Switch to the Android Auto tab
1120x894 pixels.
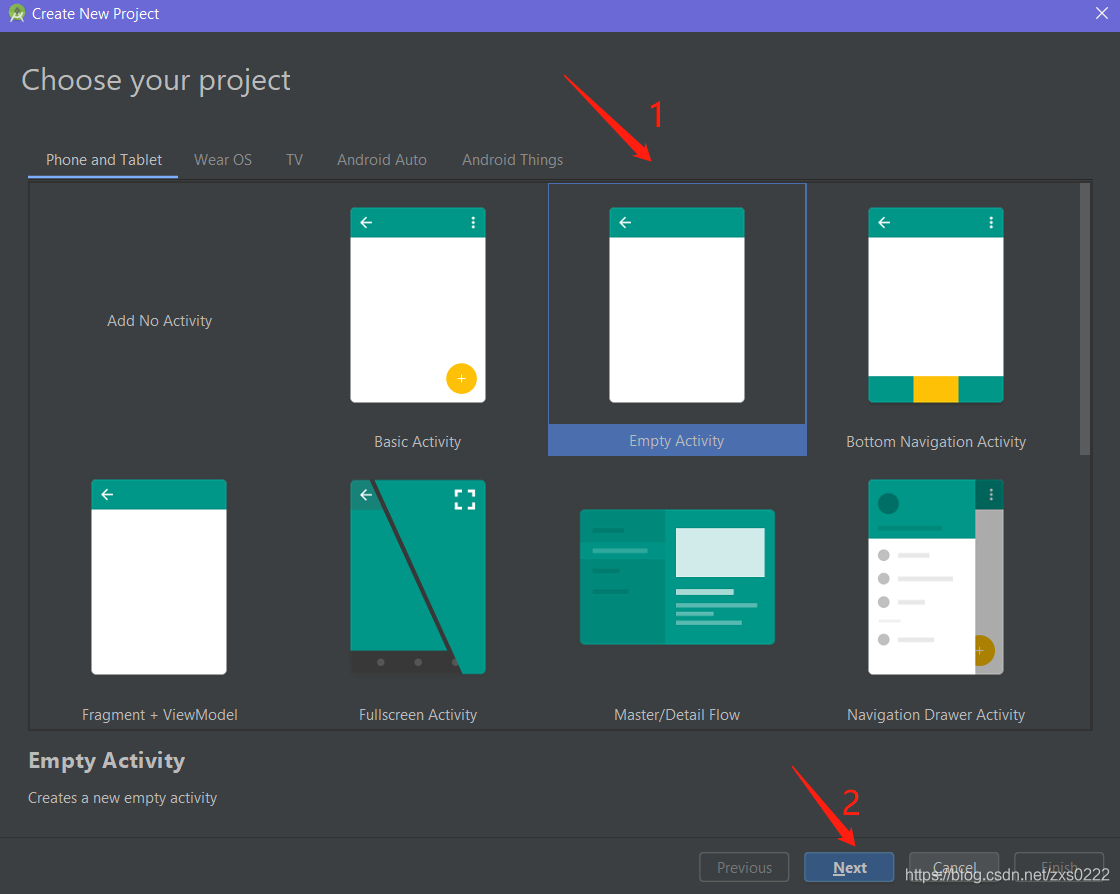point(381,159)
